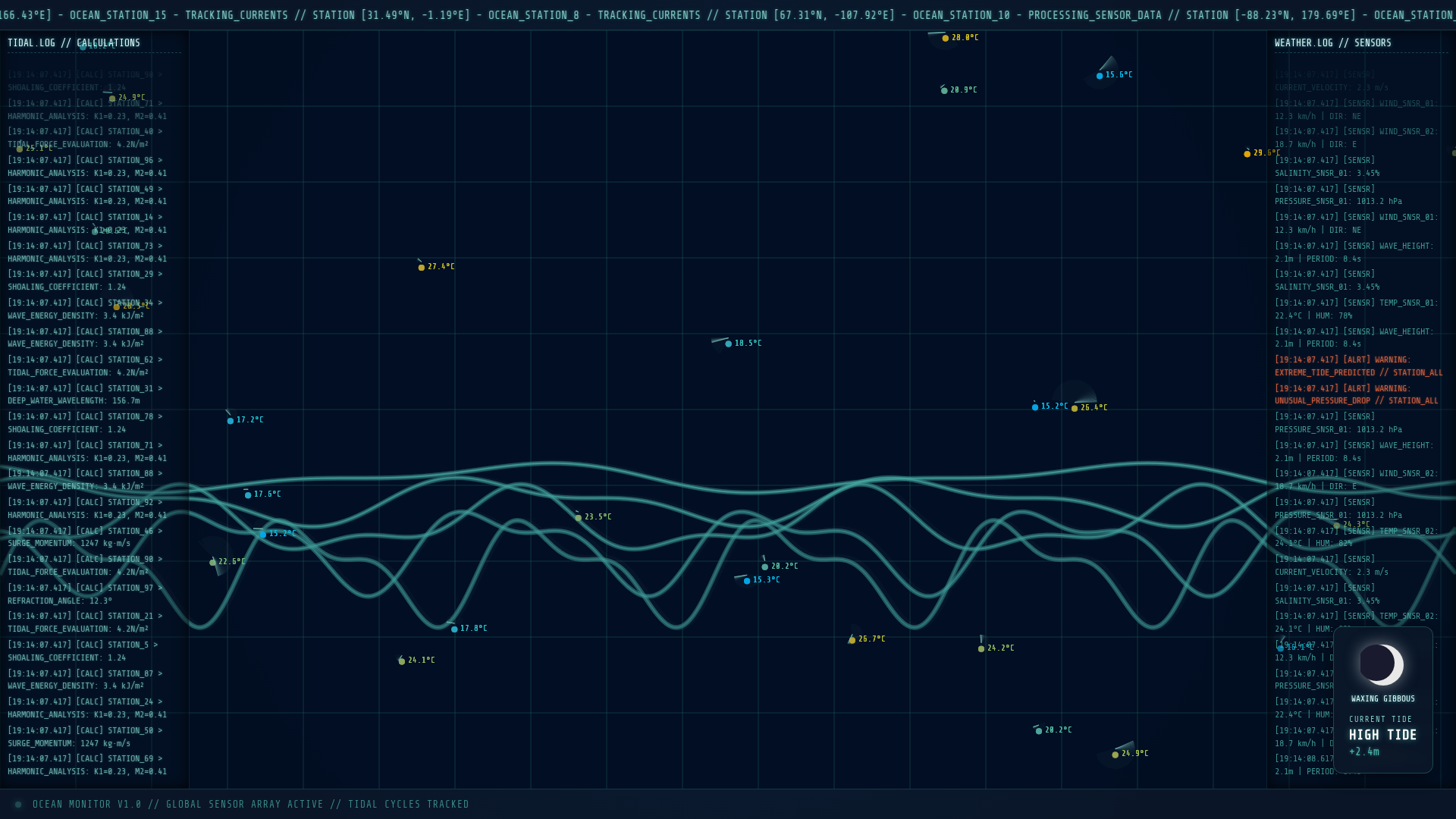Viewport: 1456px width, 819px height.
Task: Click the +2.4m tide level readout
Action: (1363, 752)
